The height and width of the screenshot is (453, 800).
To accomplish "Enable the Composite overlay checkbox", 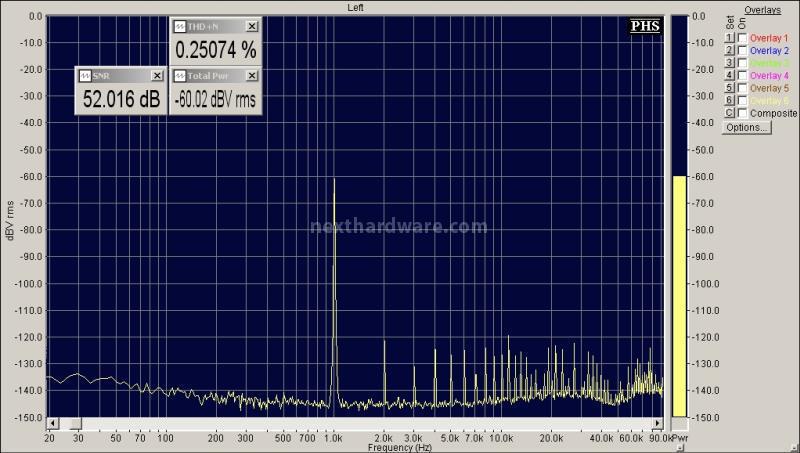I will coord(742,113).
